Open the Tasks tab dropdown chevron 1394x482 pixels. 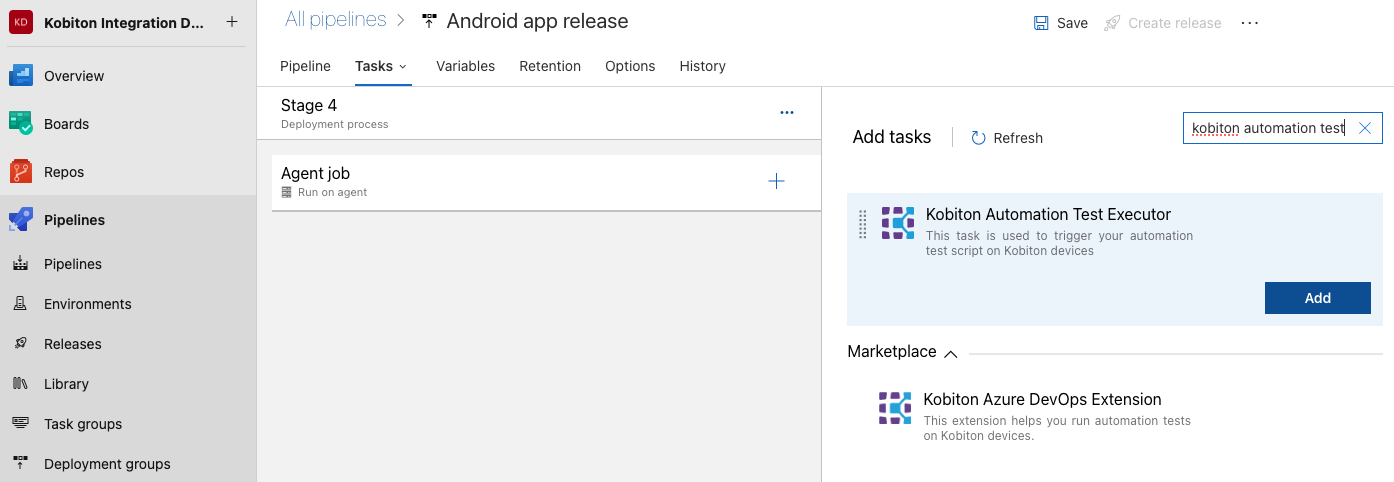click(x=403, y=66)
